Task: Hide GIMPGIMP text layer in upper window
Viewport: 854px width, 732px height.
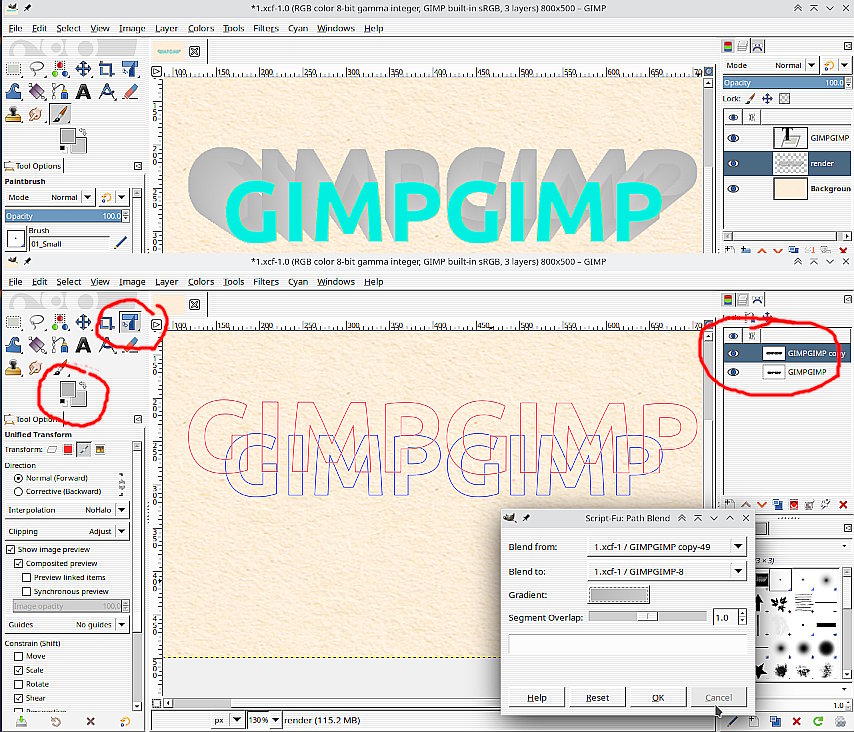Action: click(x=734, y=138)
